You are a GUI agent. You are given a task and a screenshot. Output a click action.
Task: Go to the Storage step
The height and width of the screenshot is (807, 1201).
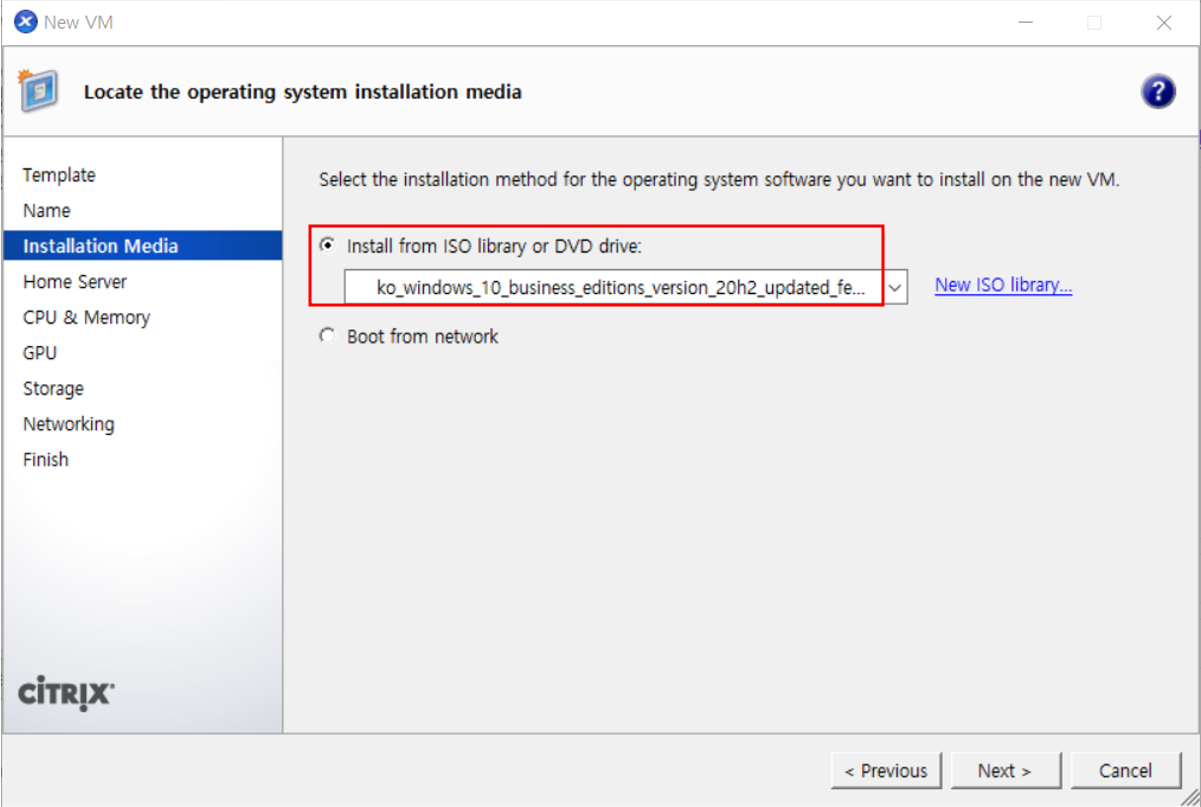tap(53, 389)
